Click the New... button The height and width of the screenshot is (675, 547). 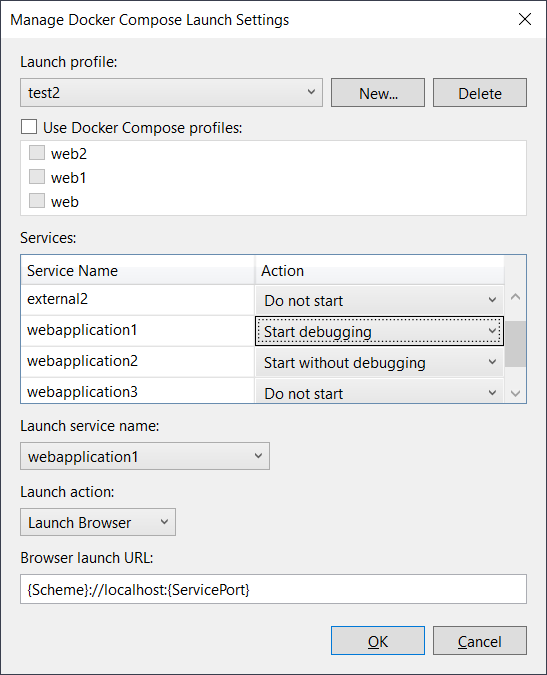pyautogui.click(x=377, y=93)
